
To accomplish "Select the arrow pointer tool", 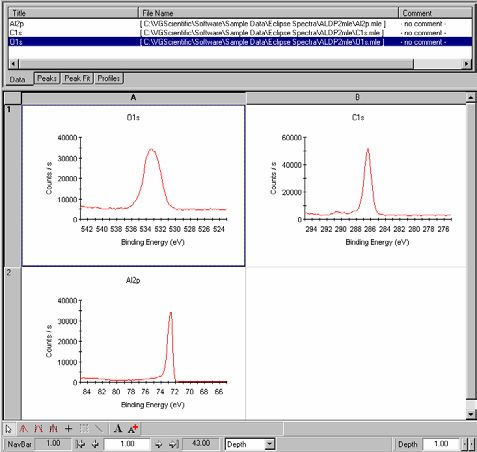I will pos(9,429).
